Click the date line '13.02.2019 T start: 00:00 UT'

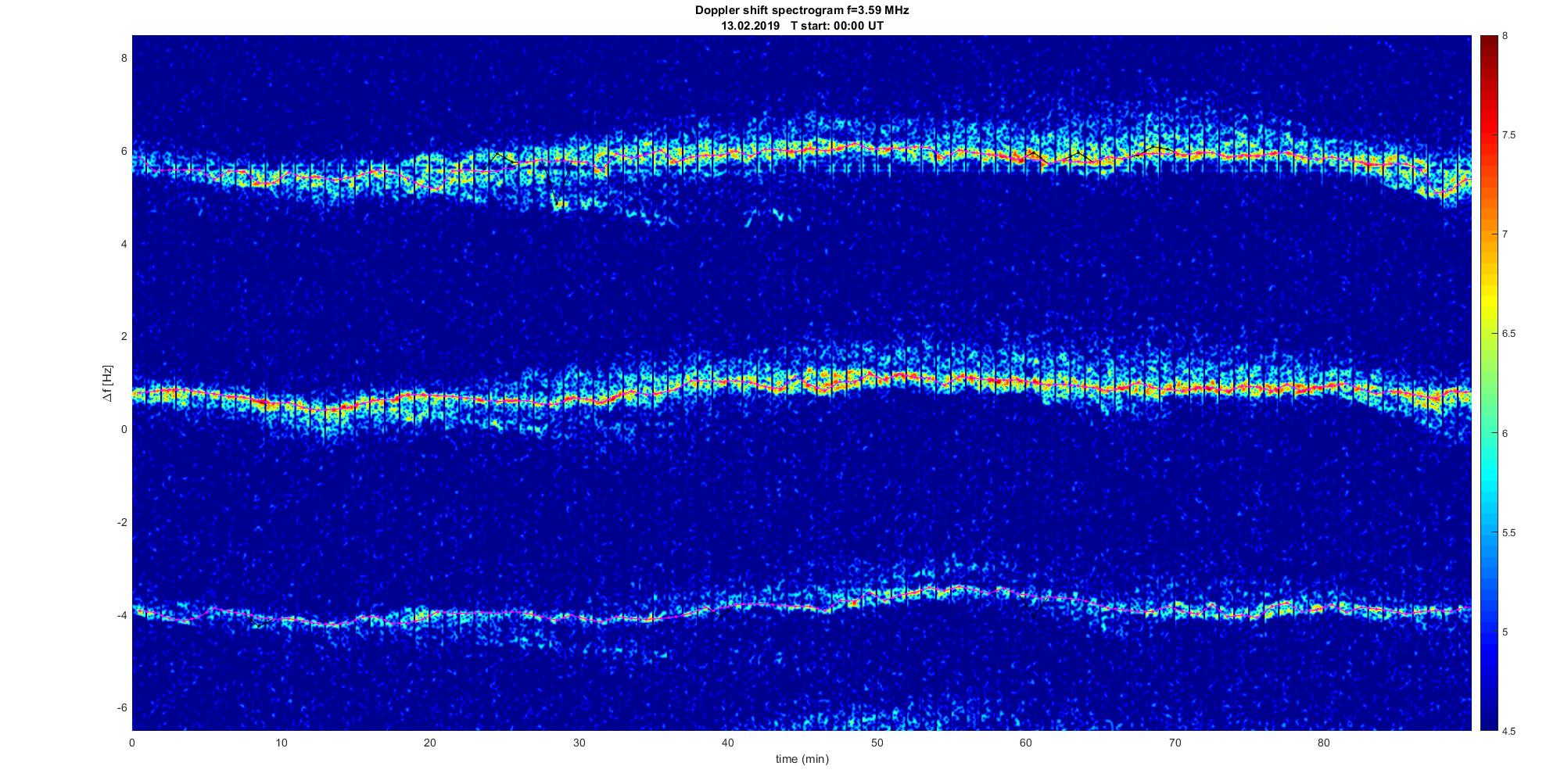[x=802, y=26]
